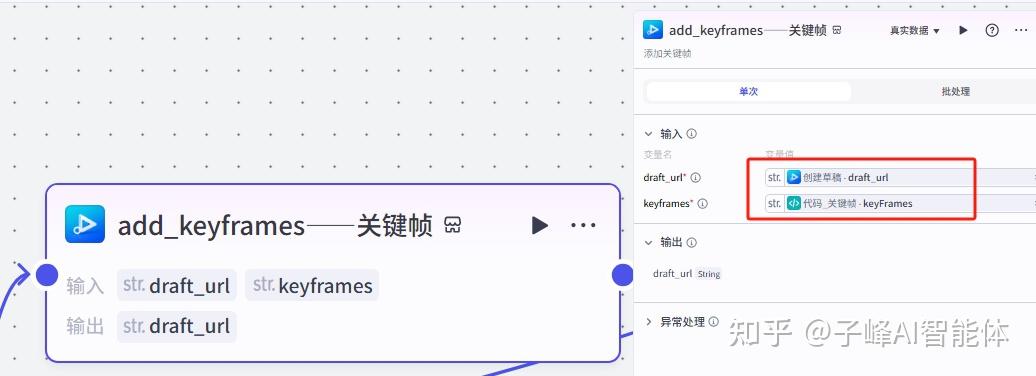
Task: Click the info icon next to 输出
Action: point(692,243)
